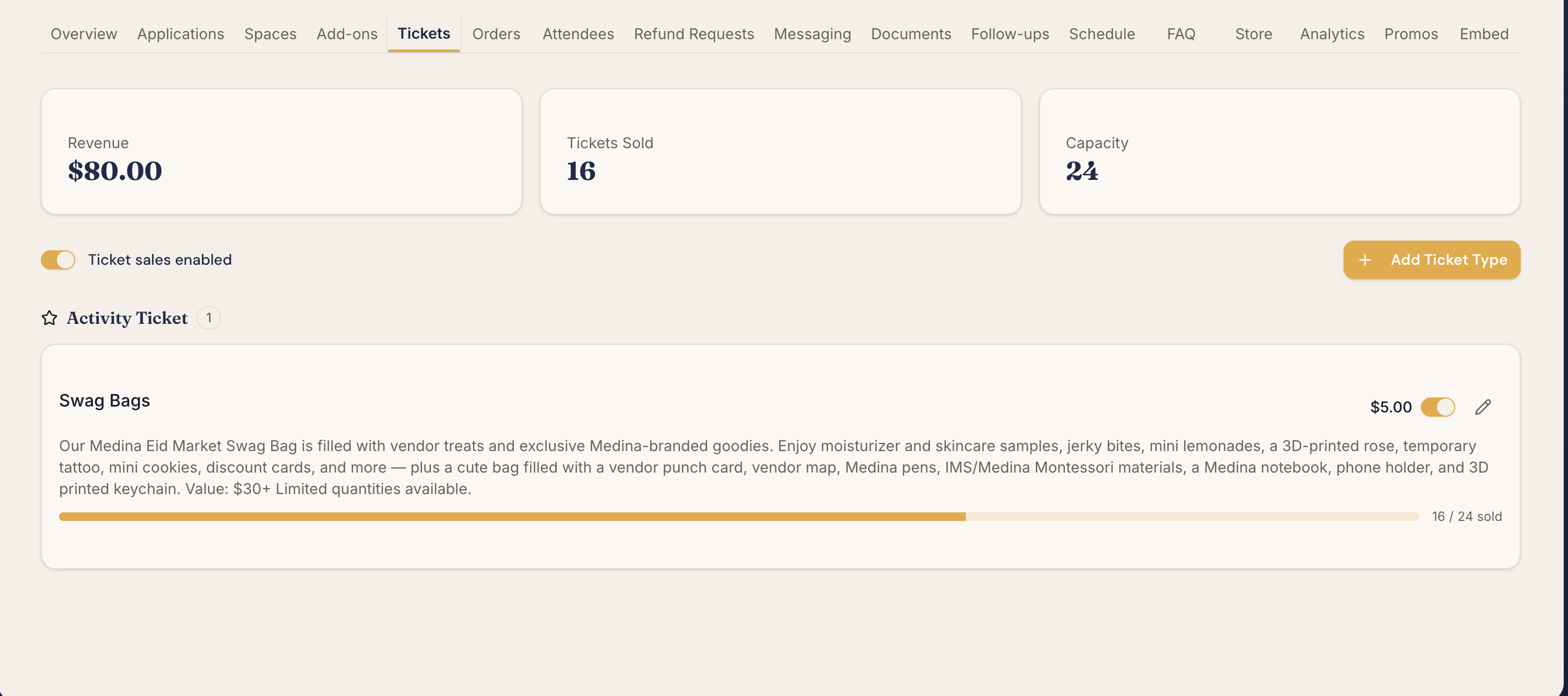Go to the Promos tab

click(x=1411, y=34)
